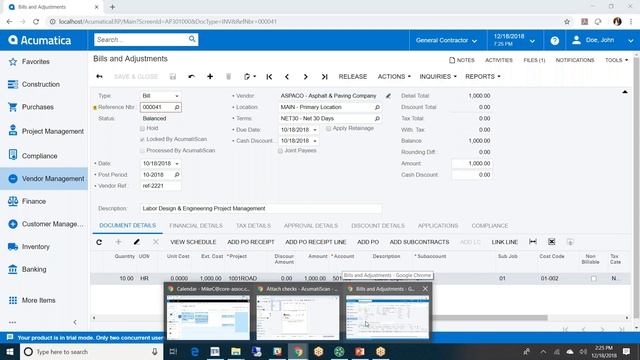Collapse the left navigation sidebar
The width and height of the screenshot is (640, 360).
[75, 322]
